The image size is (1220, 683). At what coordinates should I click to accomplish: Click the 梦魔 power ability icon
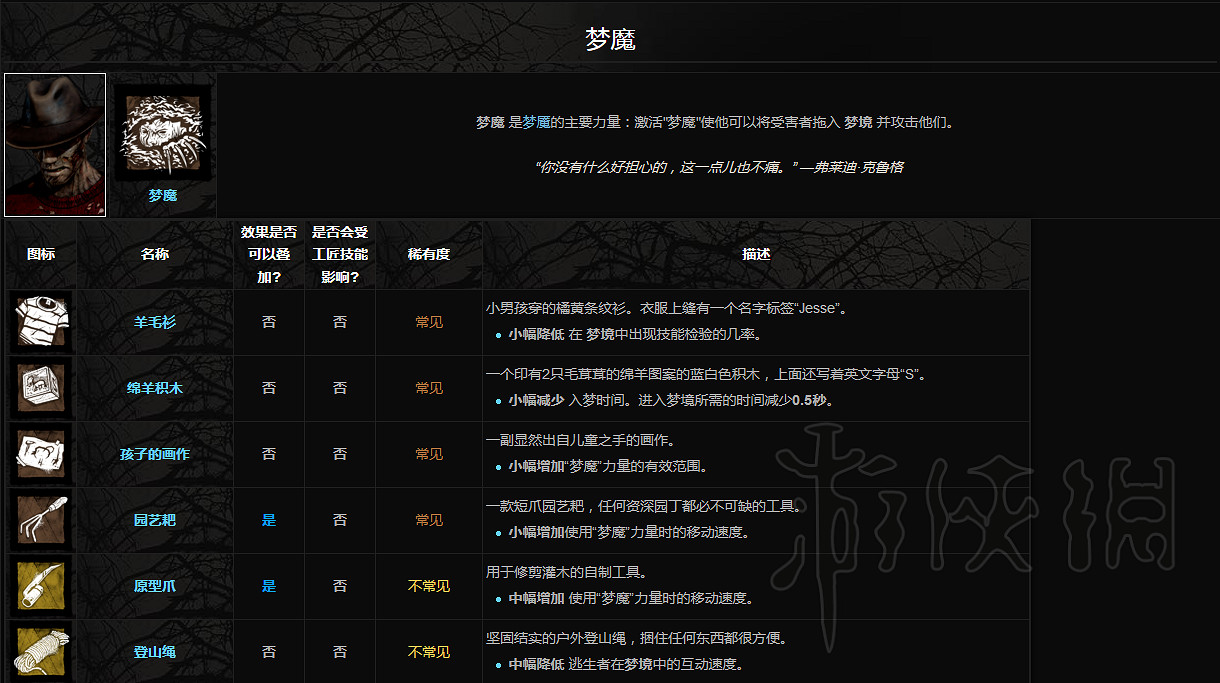point(162,130)
